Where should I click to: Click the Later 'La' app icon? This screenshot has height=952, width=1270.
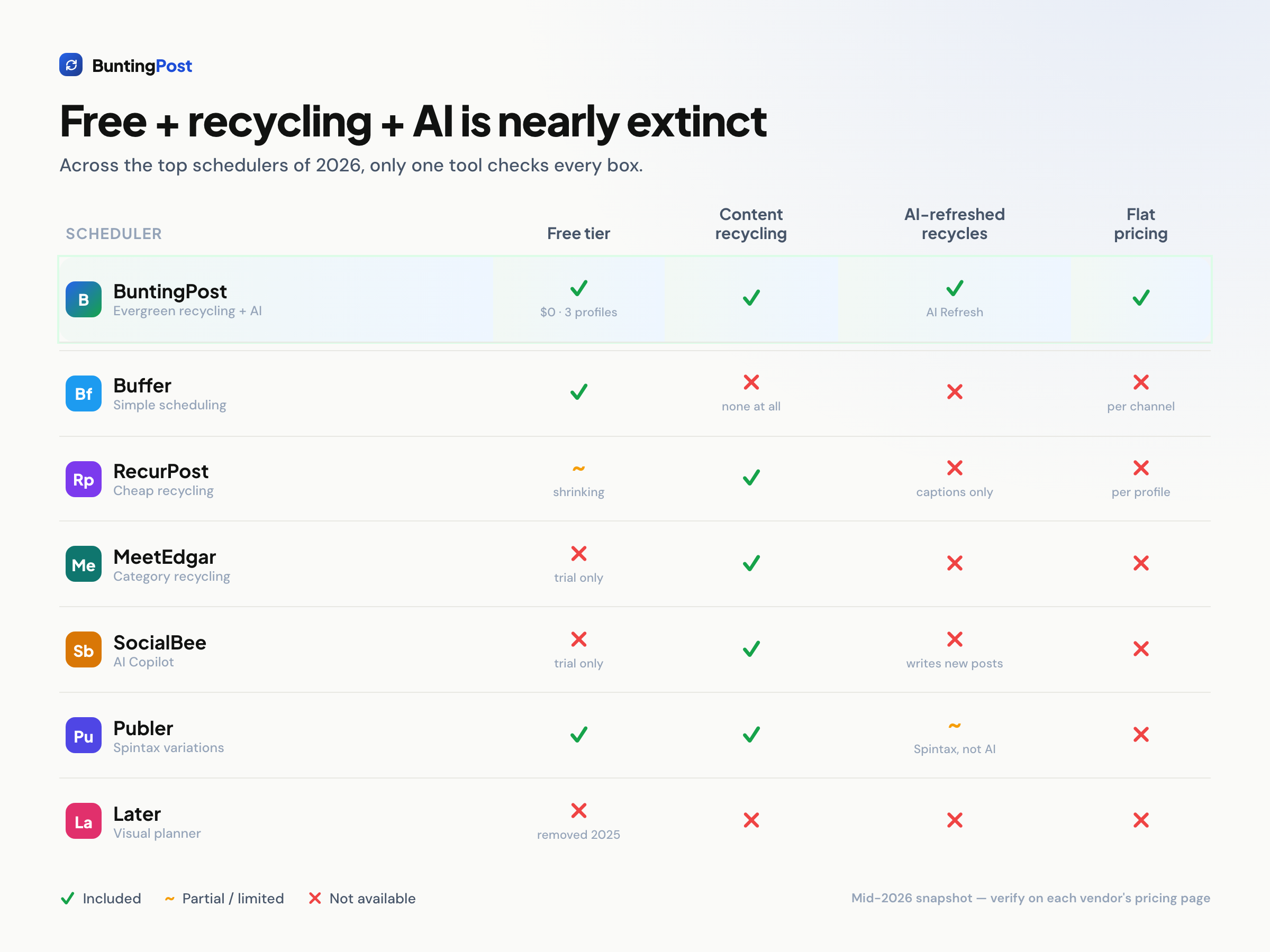click(x=83, y=821)
